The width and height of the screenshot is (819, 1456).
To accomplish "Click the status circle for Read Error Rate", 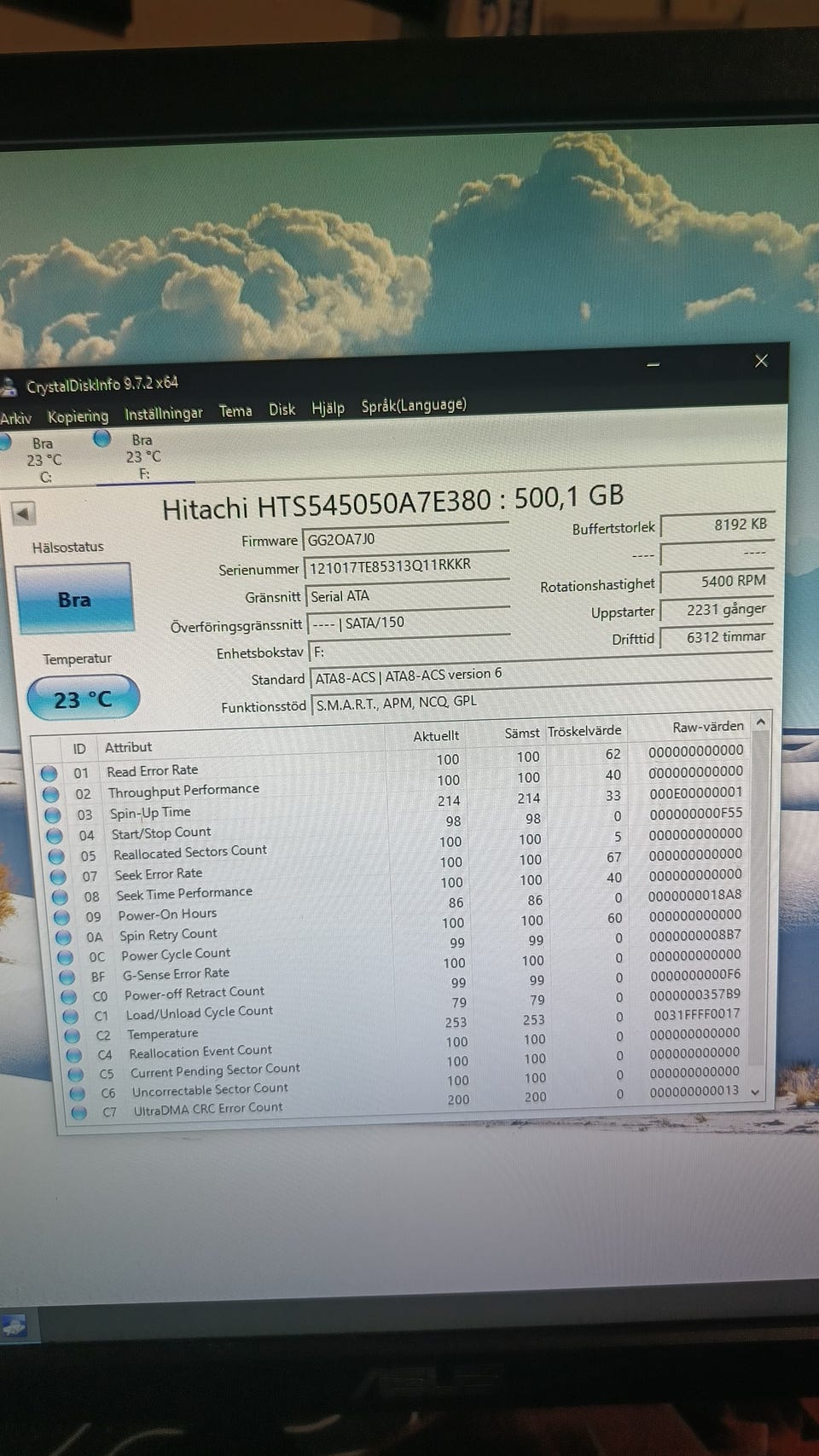I will coord(49,773).
